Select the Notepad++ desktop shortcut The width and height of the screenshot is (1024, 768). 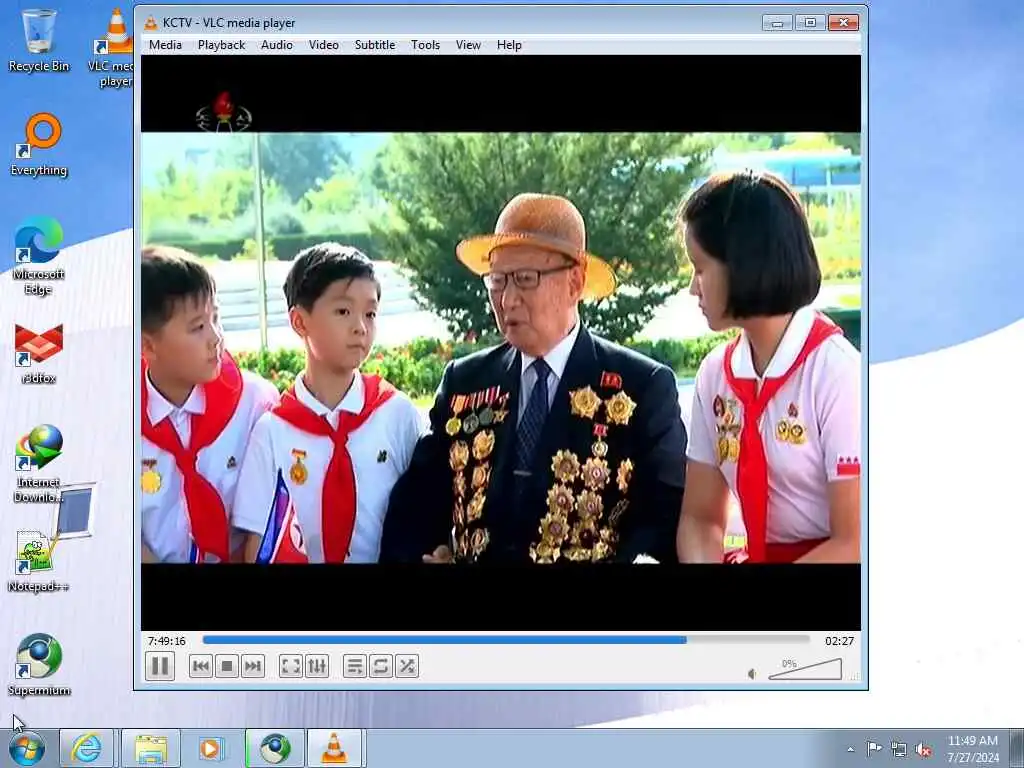pyautogui.click(x=39, y=562)
